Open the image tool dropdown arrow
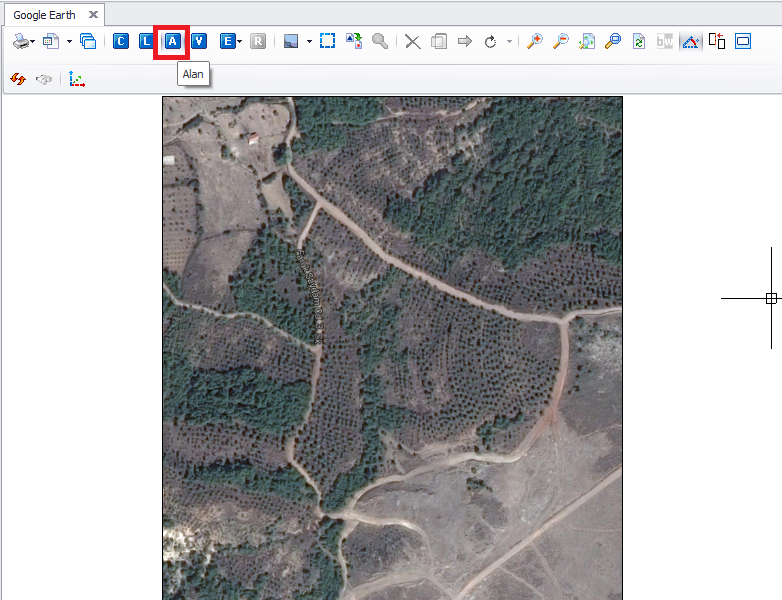This screenshot has height=600, width=782. click(x=309, y=42)
